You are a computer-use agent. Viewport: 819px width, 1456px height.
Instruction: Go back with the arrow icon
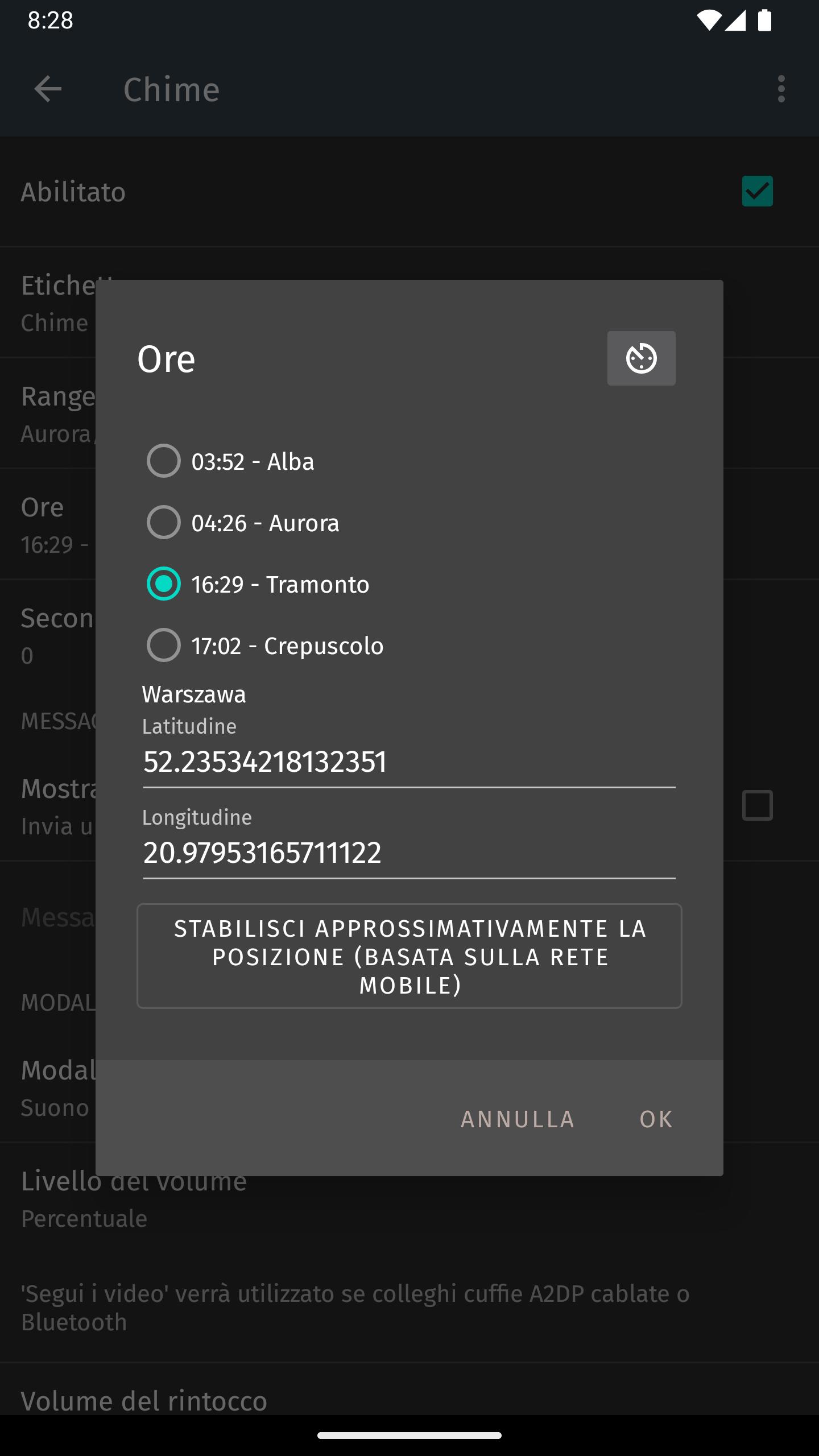48,89
